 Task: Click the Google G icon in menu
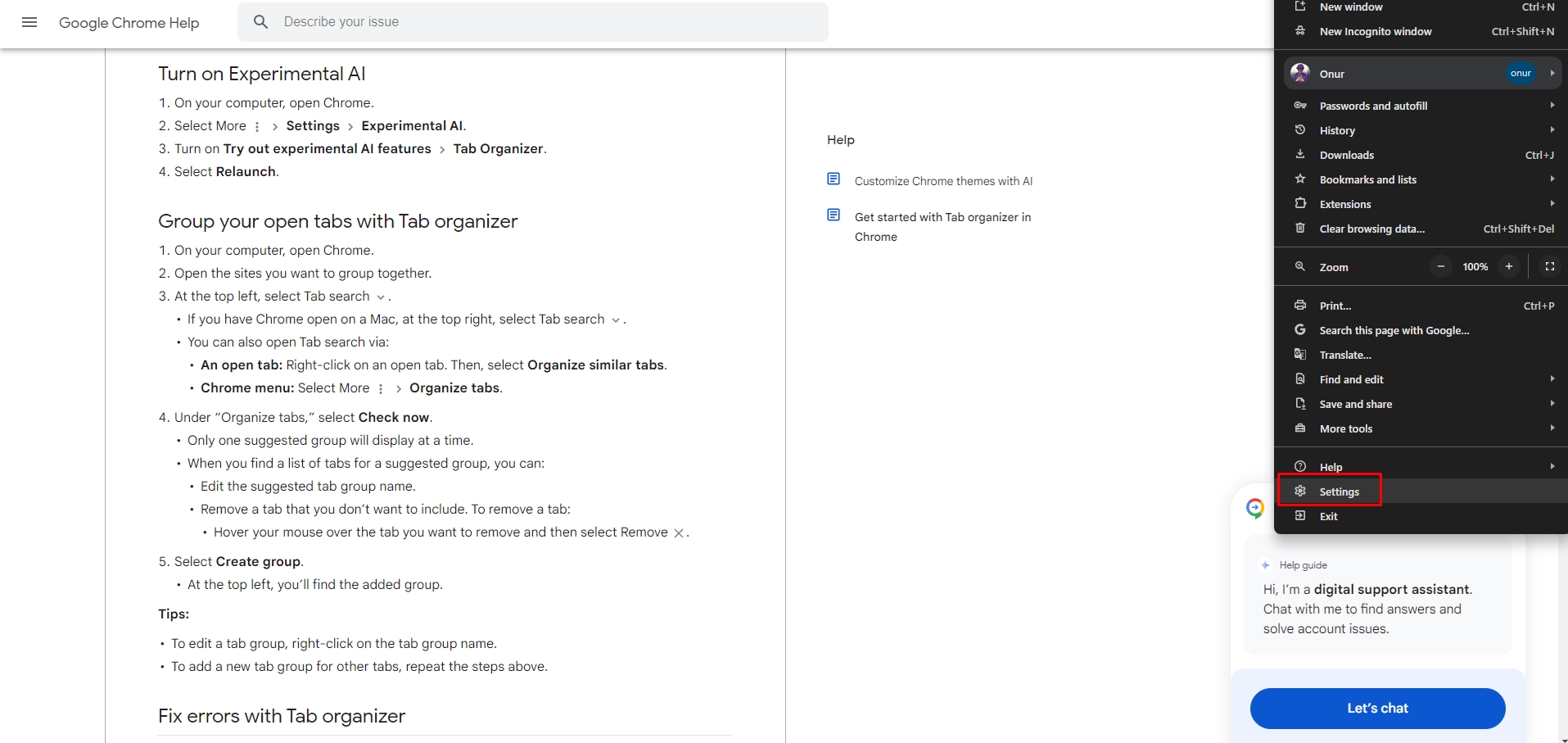[x=1300, y=330]
